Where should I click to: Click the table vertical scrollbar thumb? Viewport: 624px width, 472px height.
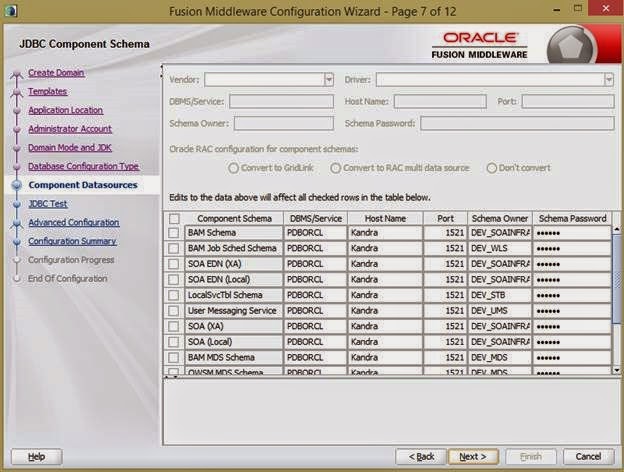(616, 279)
